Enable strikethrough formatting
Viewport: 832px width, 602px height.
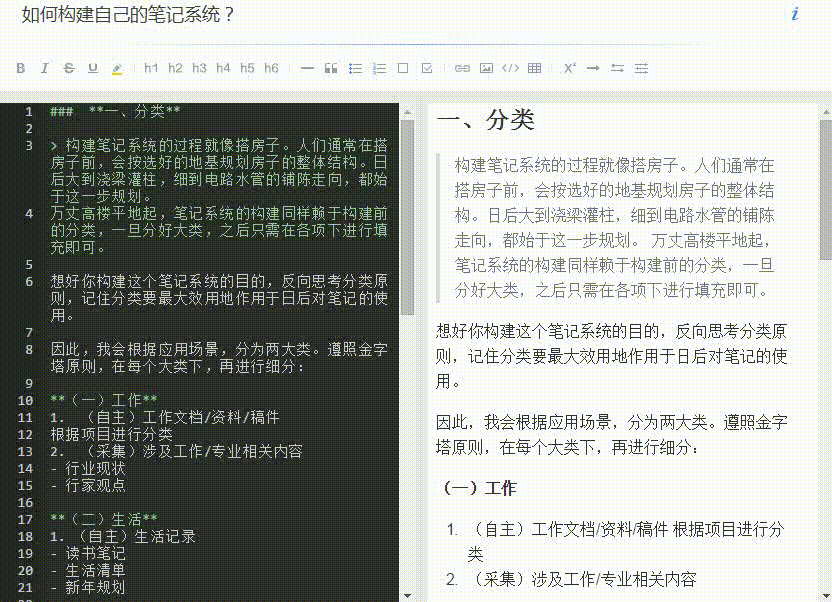[x=69, y=68]
